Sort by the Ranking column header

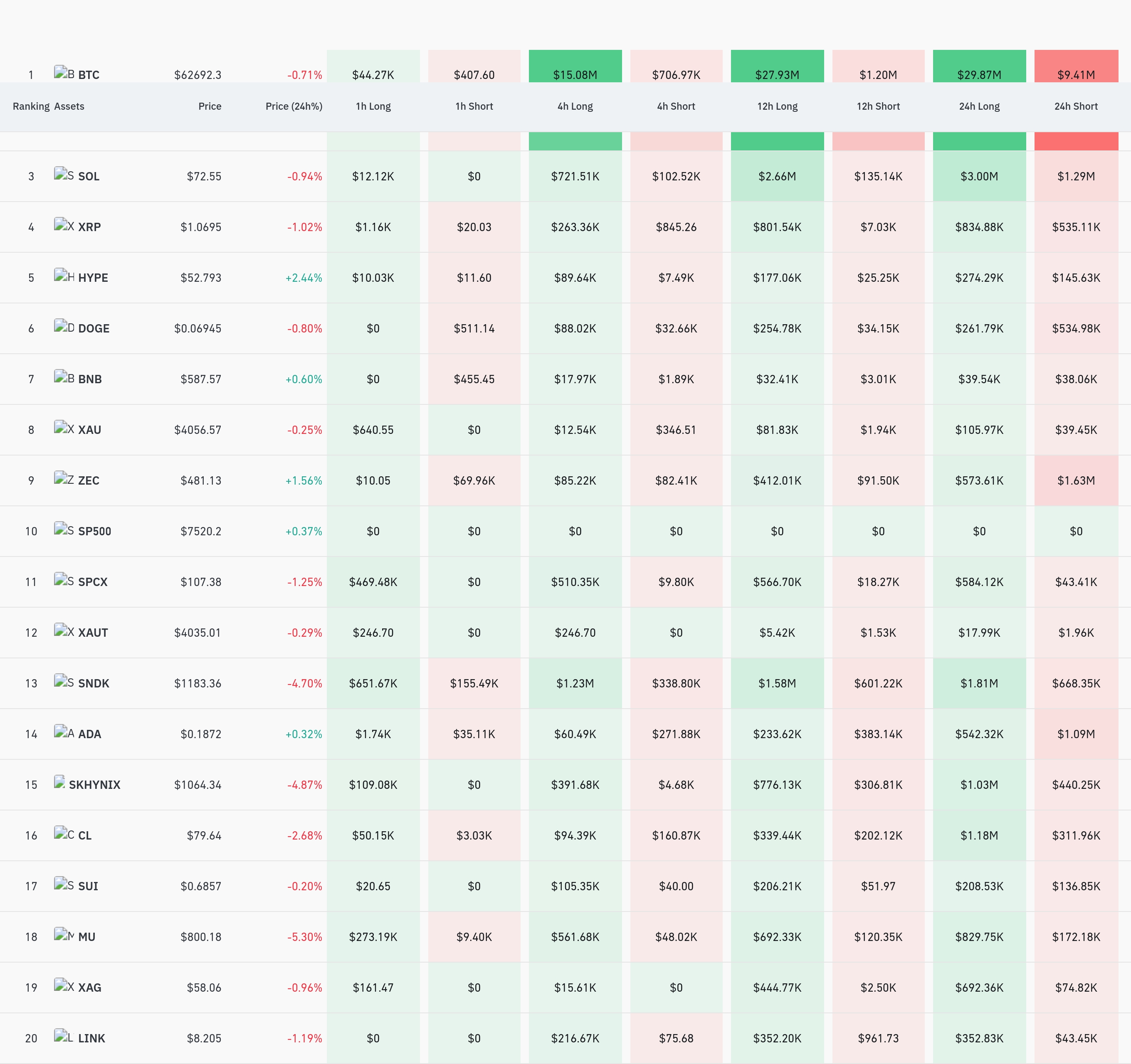pyautogui.click(x=31, y=106)
